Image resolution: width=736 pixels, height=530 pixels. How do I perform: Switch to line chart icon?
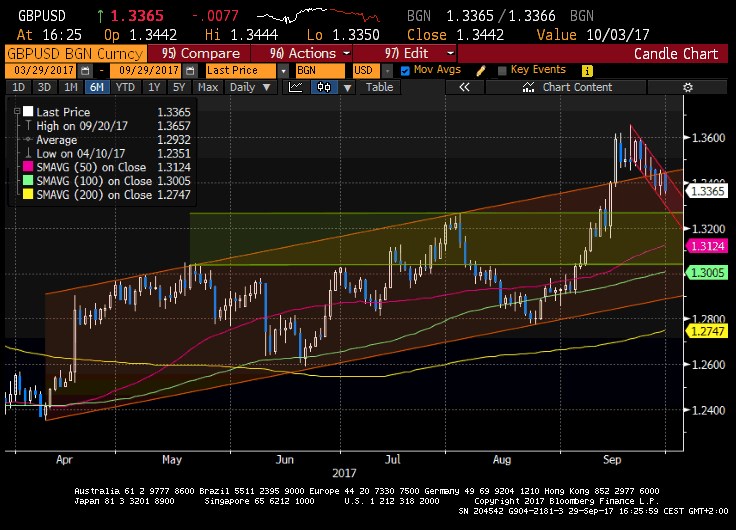(296, 87)
